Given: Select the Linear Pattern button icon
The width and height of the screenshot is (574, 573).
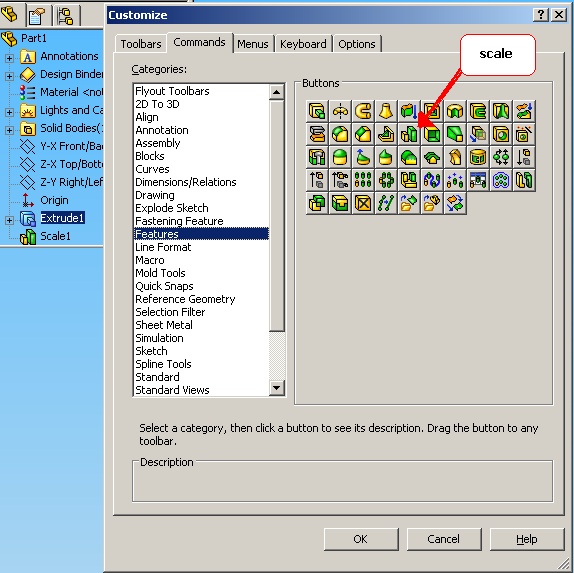Looking at the screenshot, I should [x=363, y=180].
